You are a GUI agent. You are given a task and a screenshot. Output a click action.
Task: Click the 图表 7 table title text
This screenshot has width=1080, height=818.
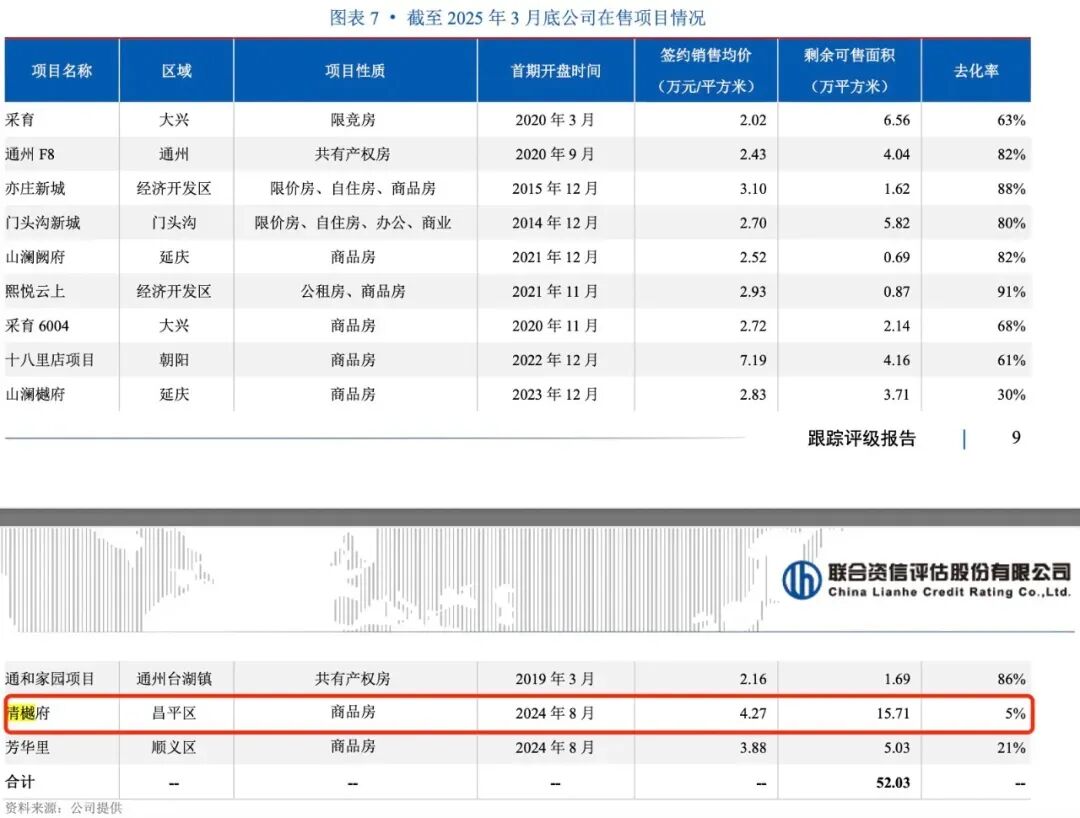517,18
